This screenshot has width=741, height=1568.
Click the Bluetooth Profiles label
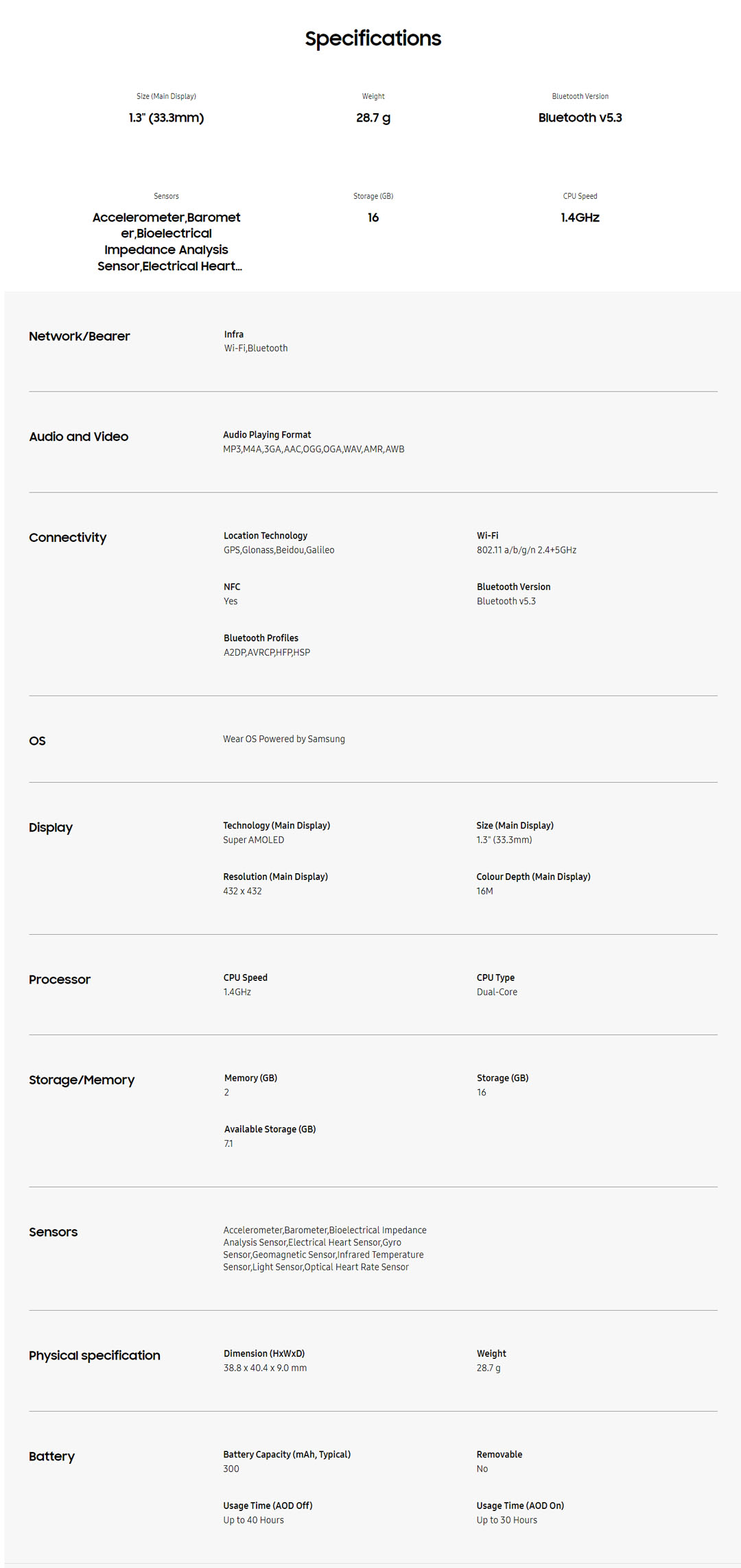pyautogui.click(x=261, y=638)
